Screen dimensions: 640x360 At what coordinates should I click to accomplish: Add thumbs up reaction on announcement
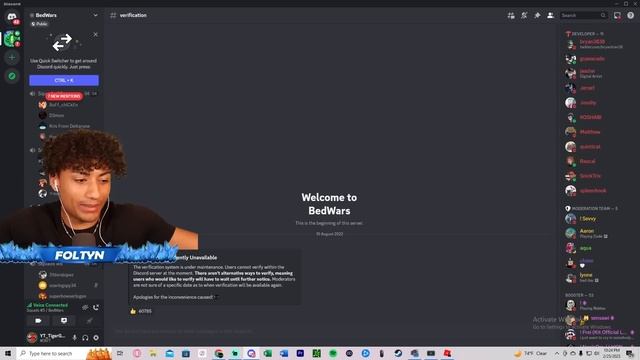click(140, 311)
